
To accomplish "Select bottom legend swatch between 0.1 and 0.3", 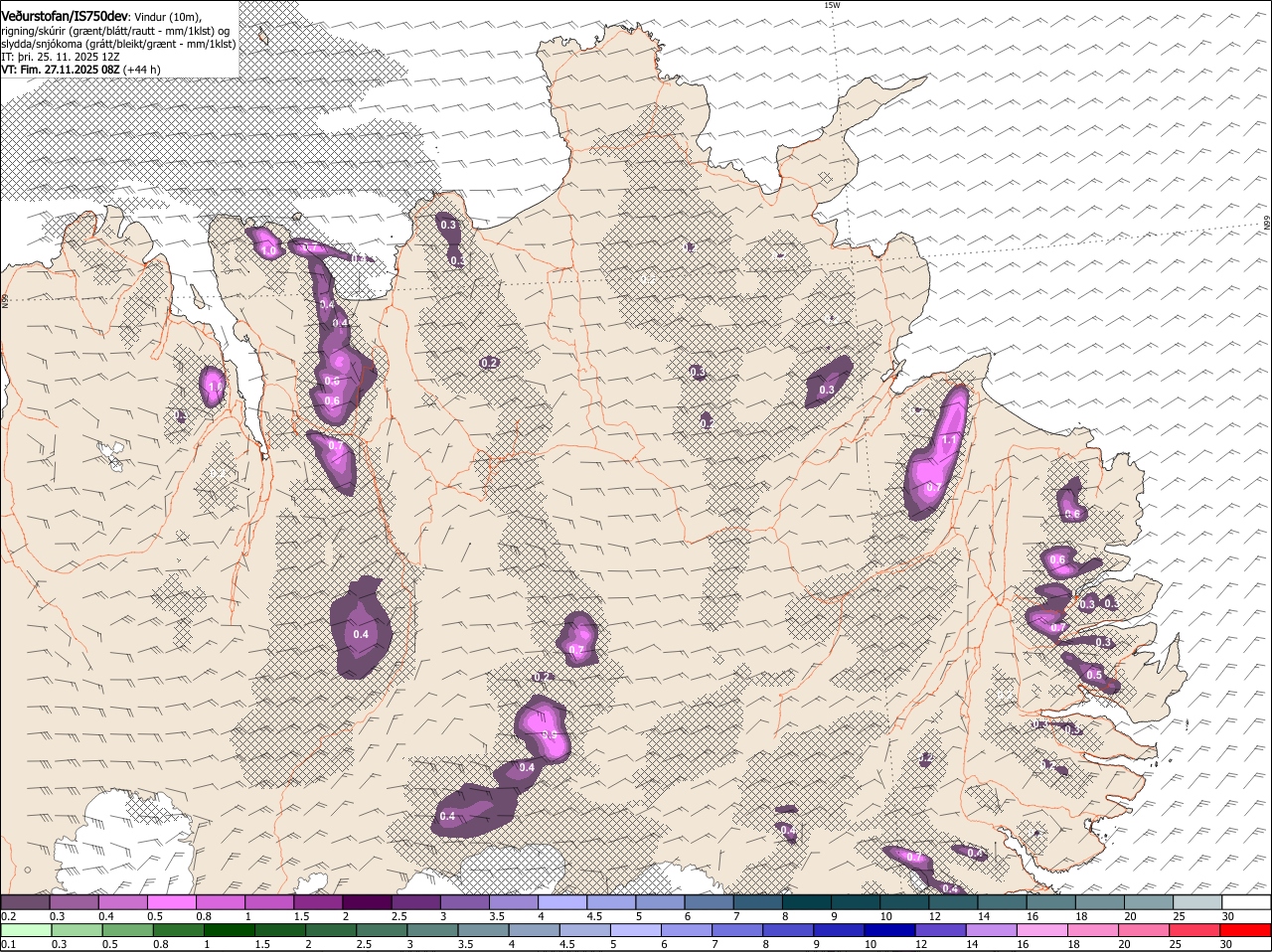I will pyautogui.click(x=25, y=930).
